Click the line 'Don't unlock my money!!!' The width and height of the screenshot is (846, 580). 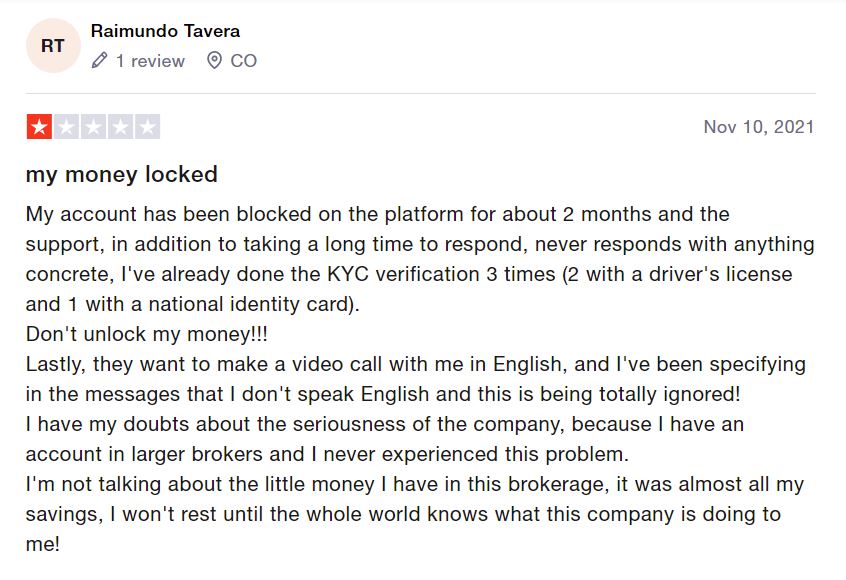pos(147,334)
